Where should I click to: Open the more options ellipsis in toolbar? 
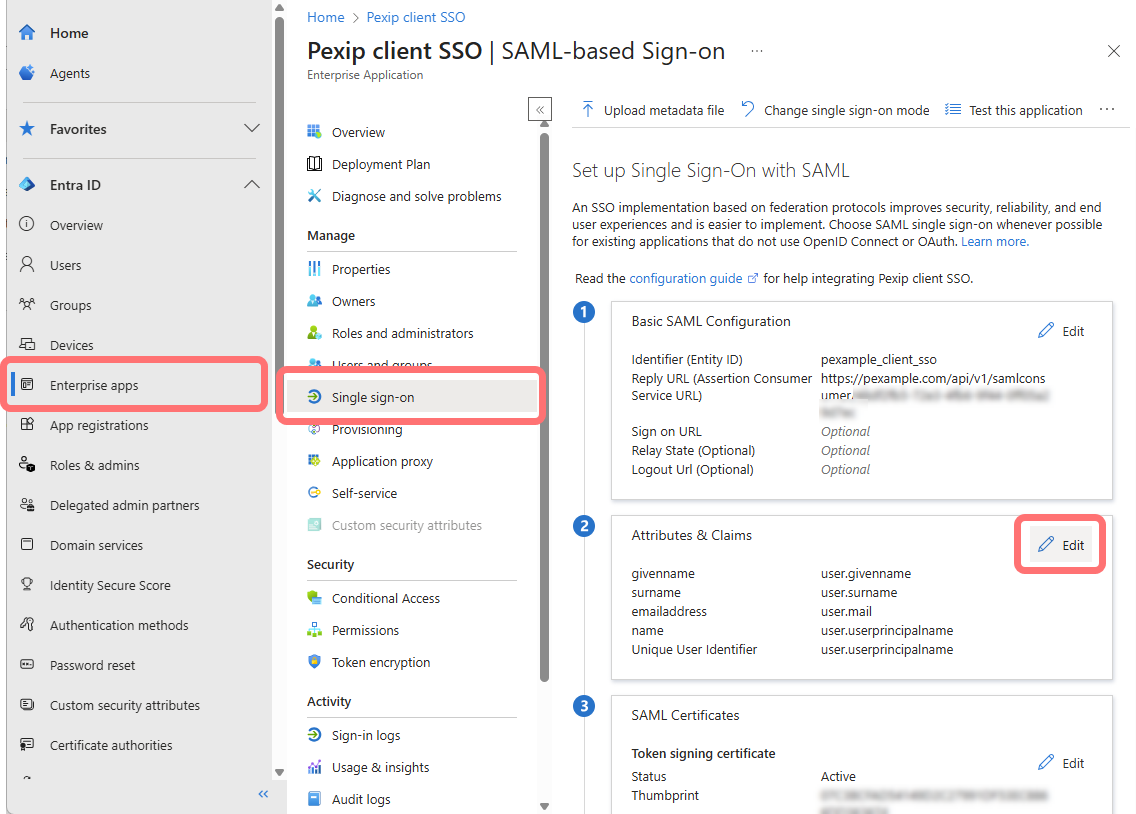[x=1106, y=110]
